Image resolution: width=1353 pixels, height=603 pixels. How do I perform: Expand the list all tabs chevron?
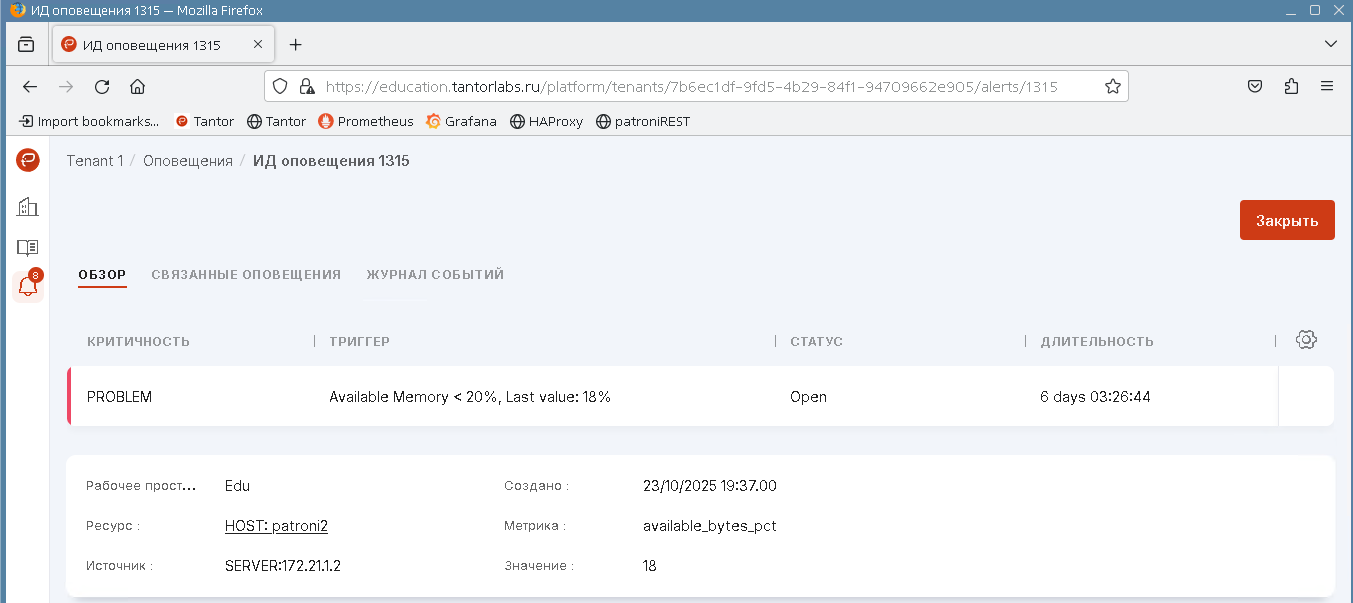[x=1330, y=44]
